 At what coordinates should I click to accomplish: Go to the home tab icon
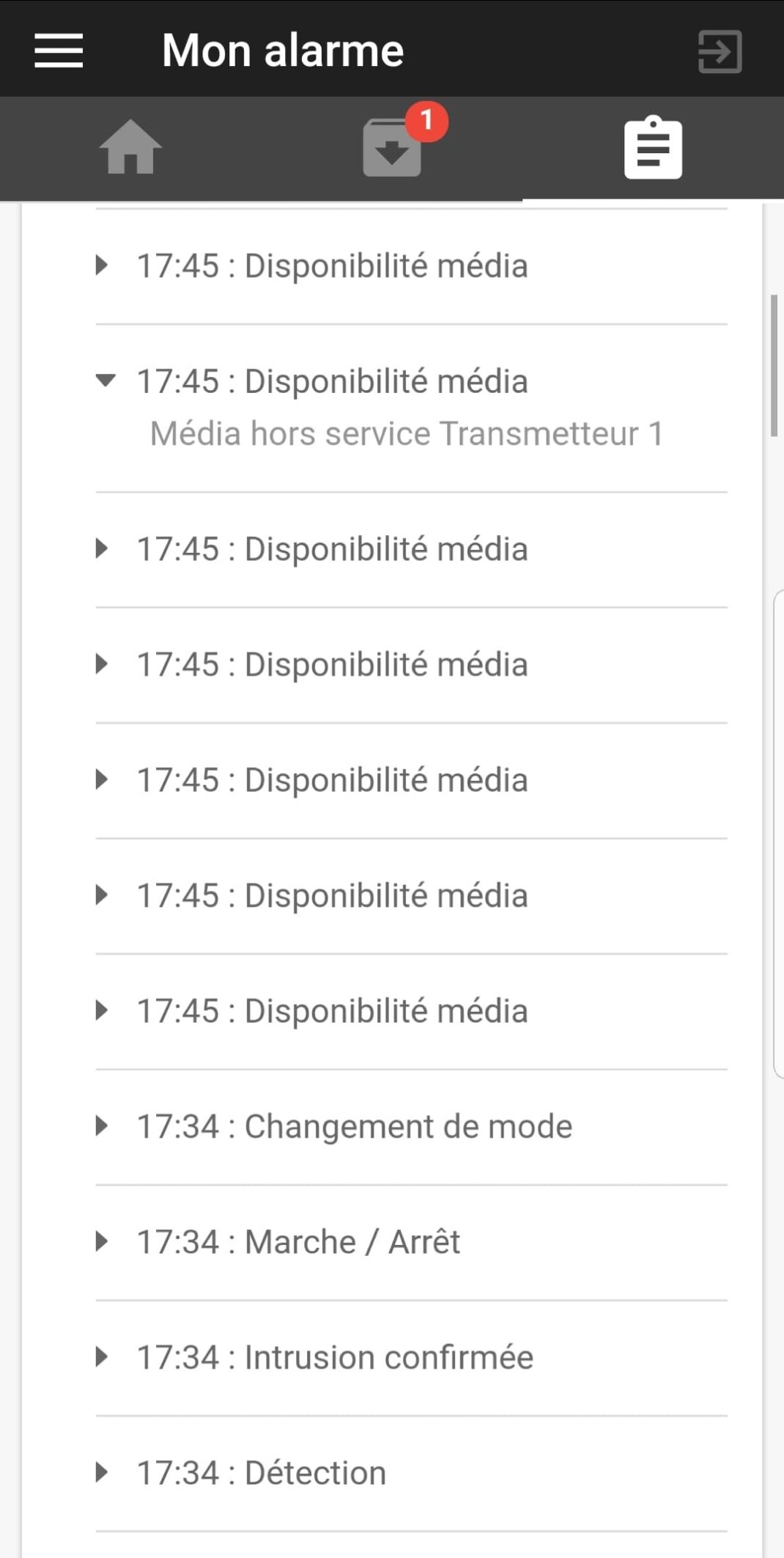pyautogui.click(x=130, y=147)
